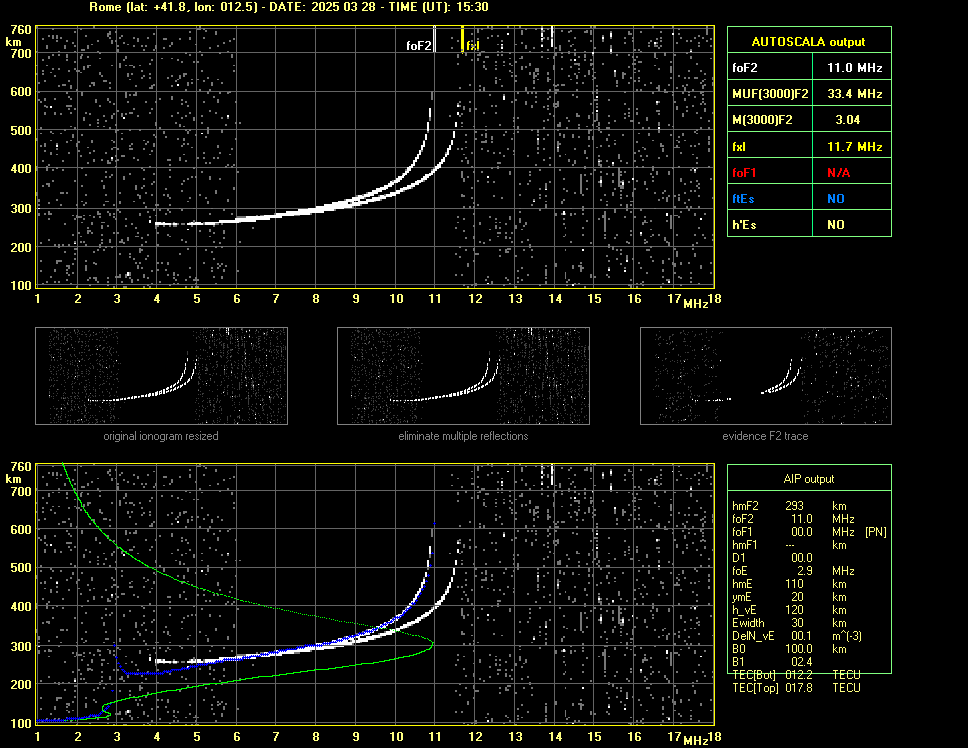Click the yellow fxI label in AUTOSCALA table
Image resolution: width=968 pixels, height=748 pixels.
739,147
